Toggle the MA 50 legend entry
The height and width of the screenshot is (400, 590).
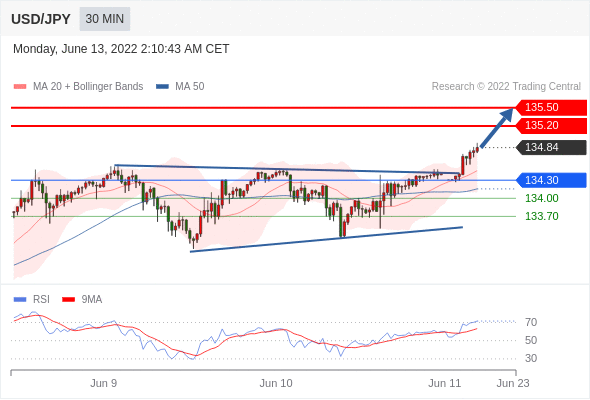(x=180, y=87)
